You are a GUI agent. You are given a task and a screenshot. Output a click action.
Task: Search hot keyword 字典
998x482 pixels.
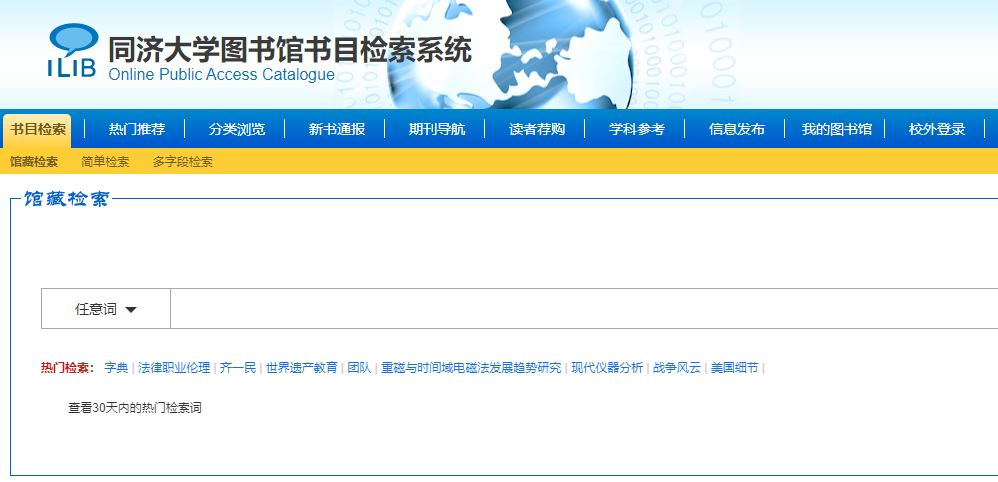pyautogui.click(x=116, y=367)
